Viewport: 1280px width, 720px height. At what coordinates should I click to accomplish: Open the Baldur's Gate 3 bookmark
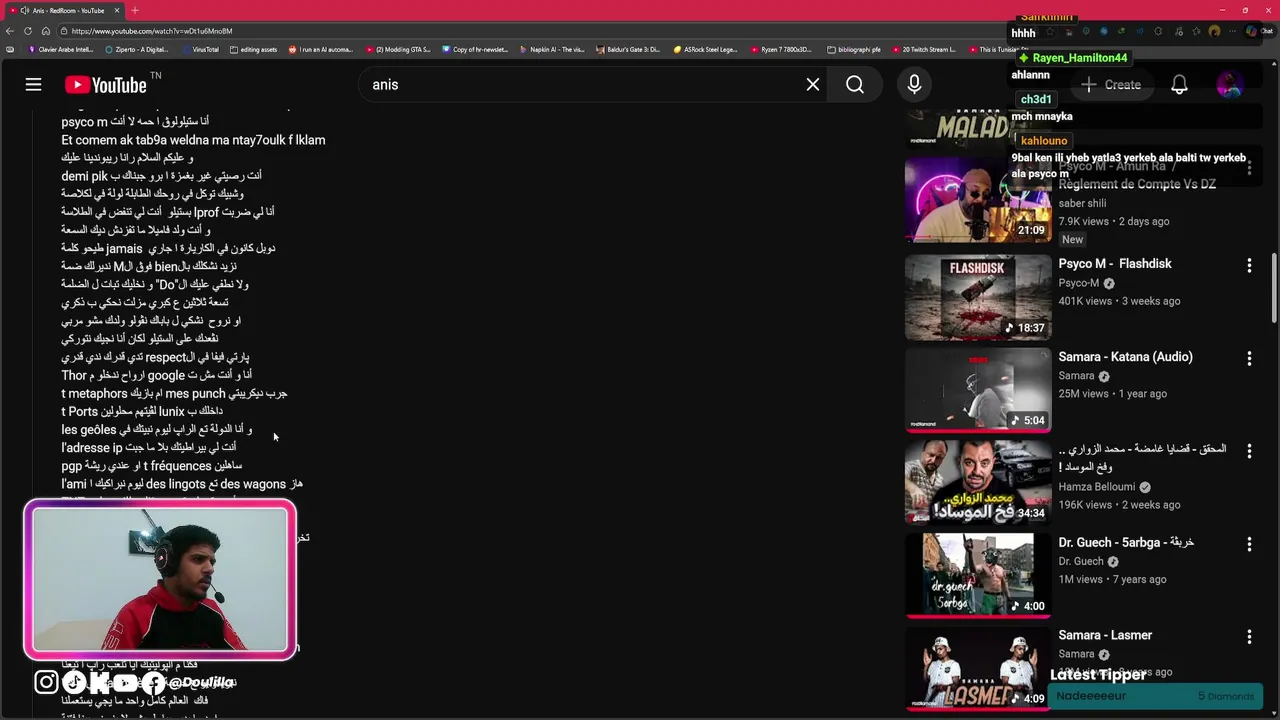click(x=628, y=49)
